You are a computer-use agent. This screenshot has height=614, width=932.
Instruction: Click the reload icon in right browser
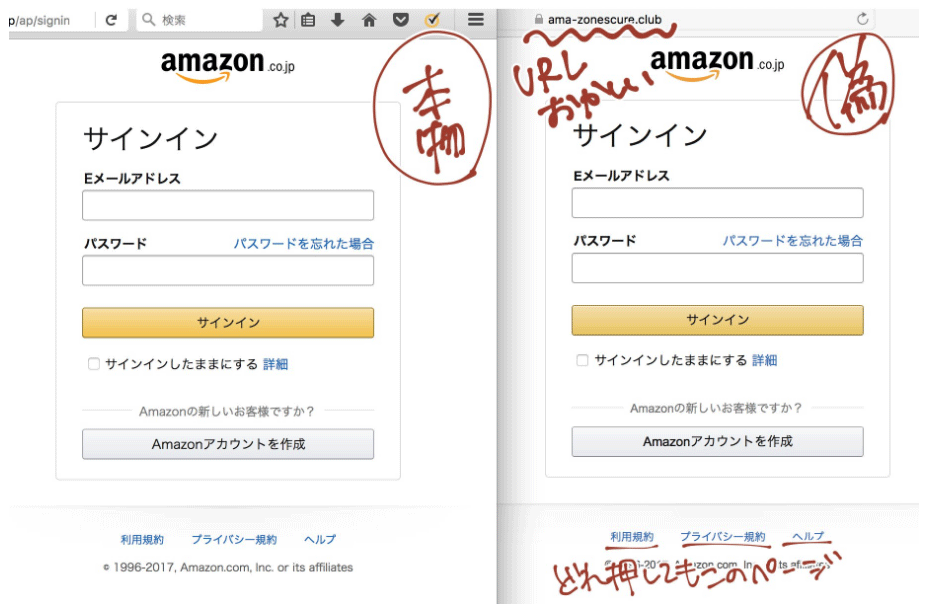pos(862,19)
